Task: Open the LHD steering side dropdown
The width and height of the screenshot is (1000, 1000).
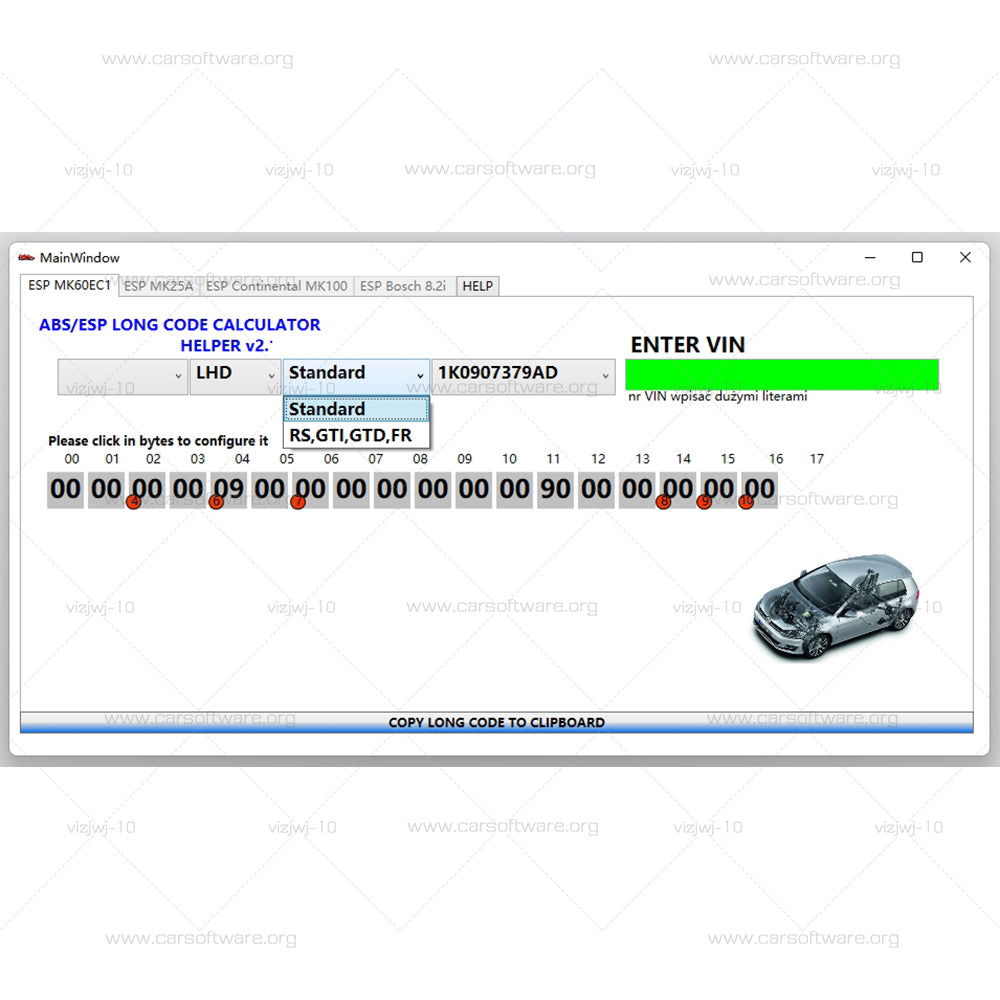Action: (x=235, y=377)
